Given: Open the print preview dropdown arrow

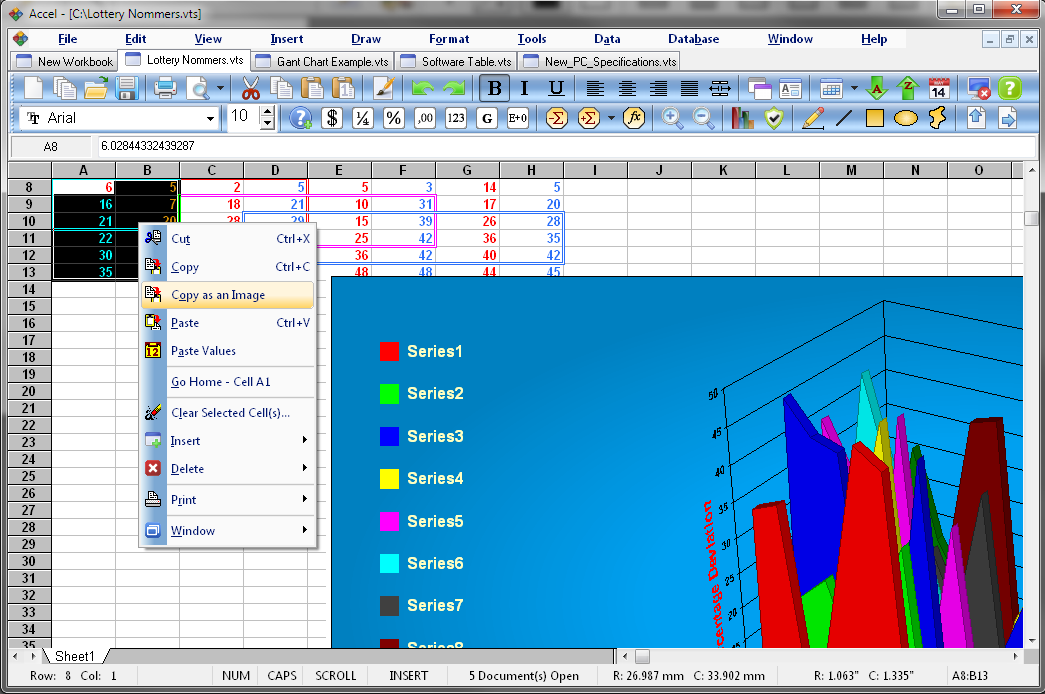Looking at the screenshot, I should (x=218, y=89).
